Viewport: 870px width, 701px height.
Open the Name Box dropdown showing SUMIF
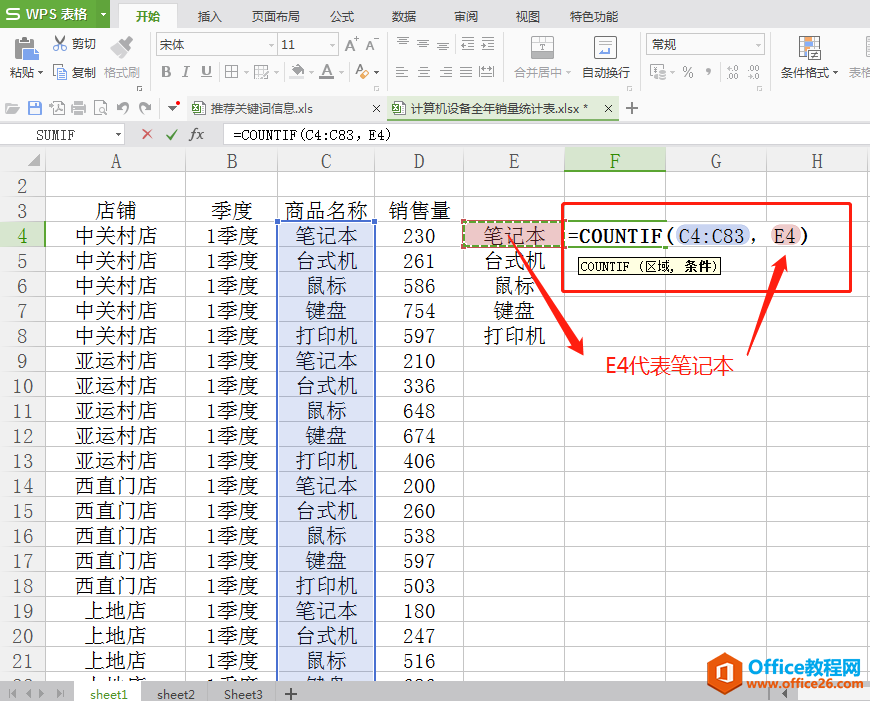click(x=118, y=134)
